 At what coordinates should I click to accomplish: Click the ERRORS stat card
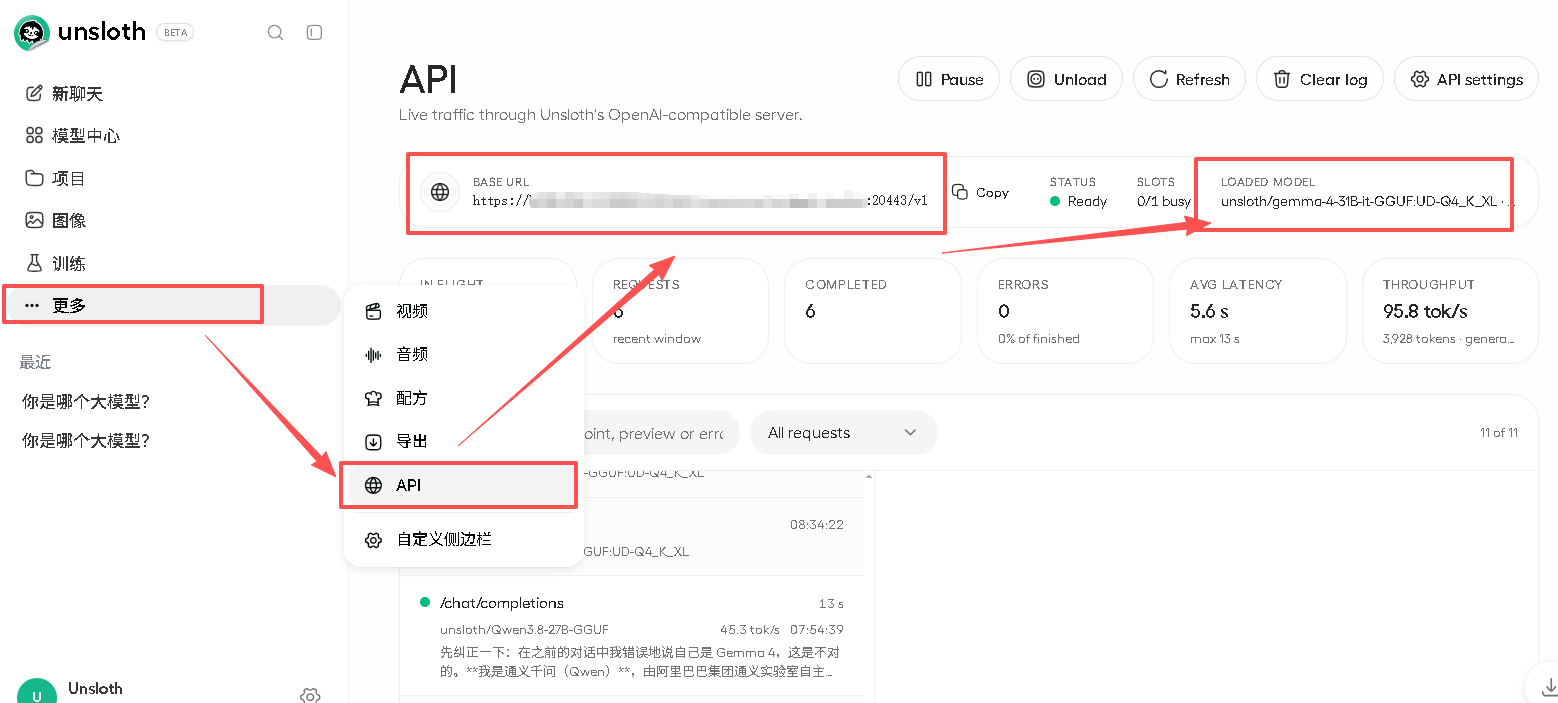click(x=1065, y=311)
